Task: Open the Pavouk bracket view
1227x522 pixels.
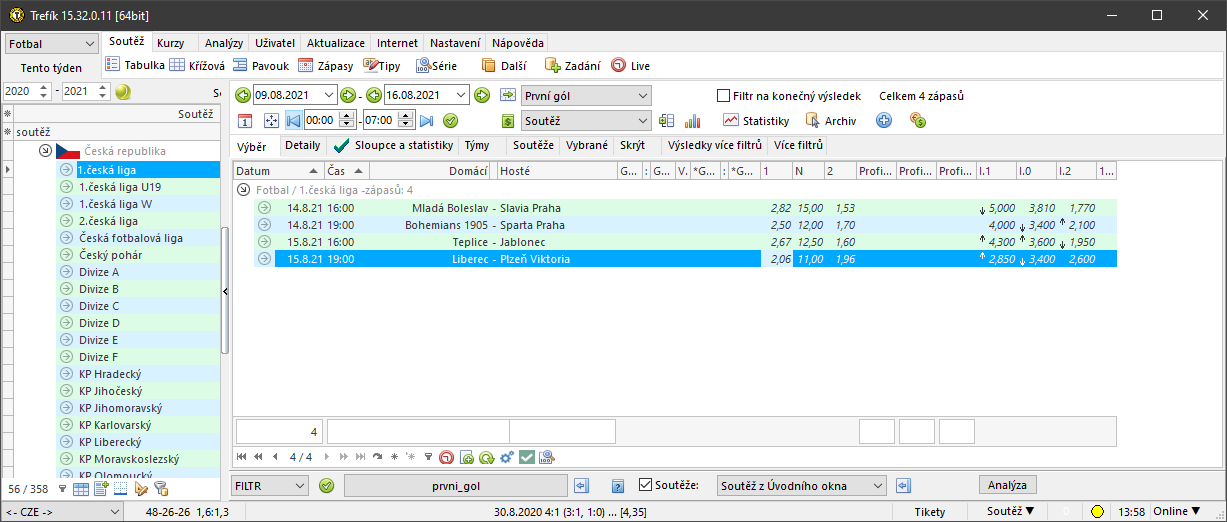Action: [x=261, y=65]
